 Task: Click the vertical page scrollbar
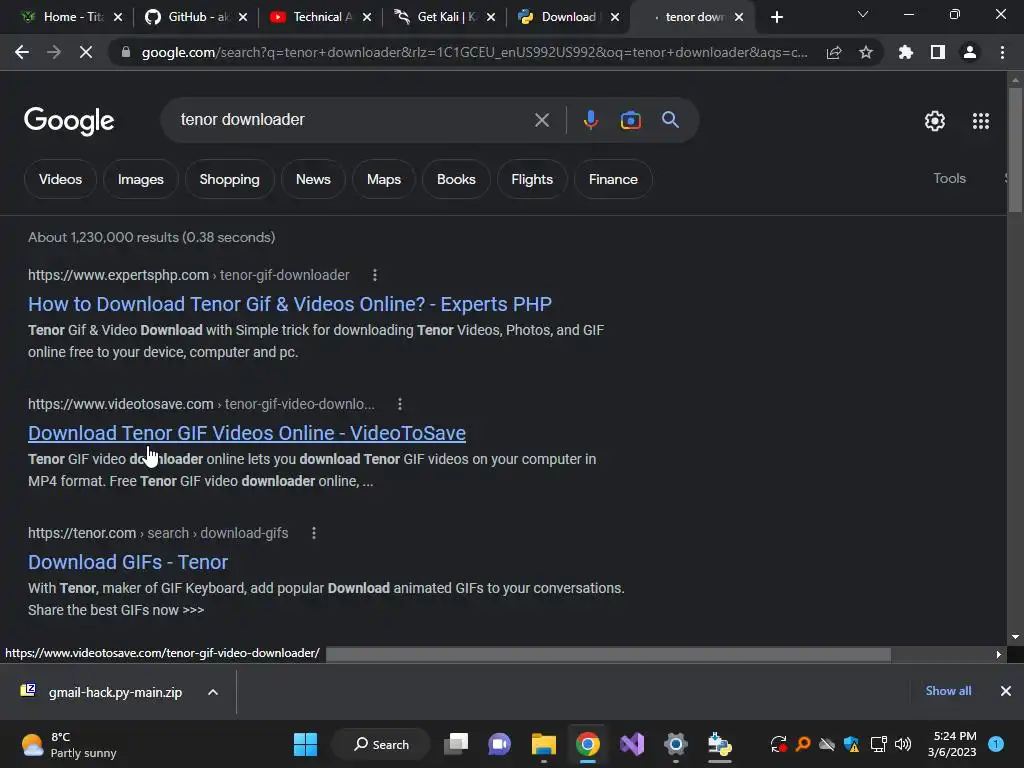click(1015, 150)
